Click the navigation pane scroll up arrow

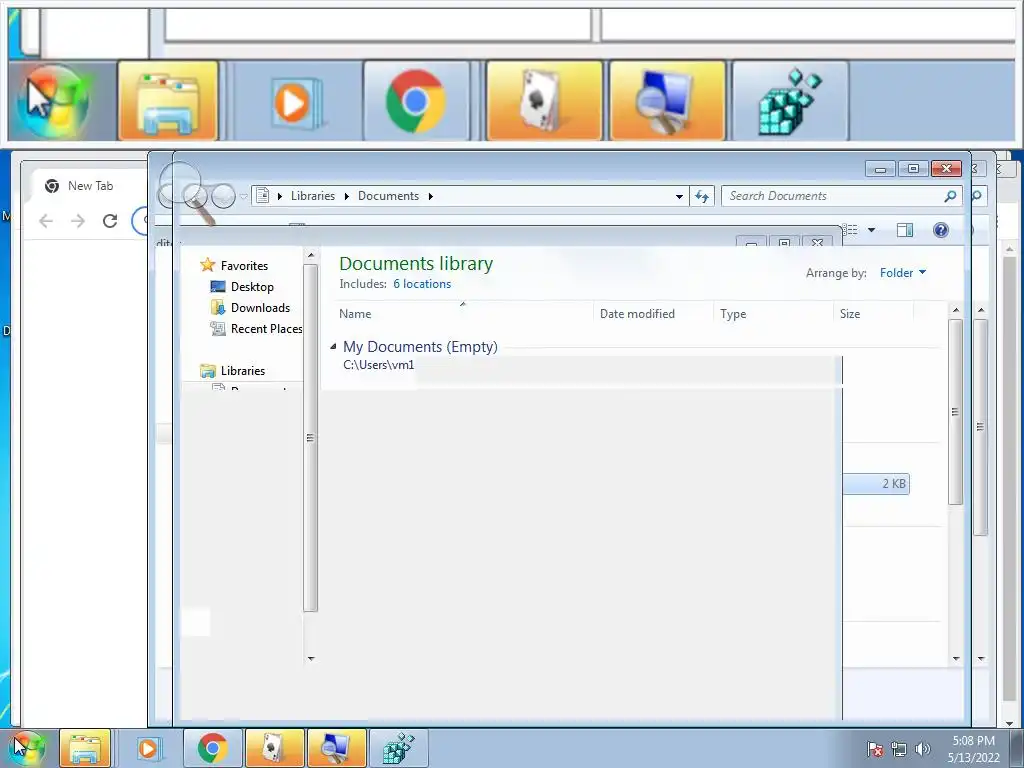(311, 255)
